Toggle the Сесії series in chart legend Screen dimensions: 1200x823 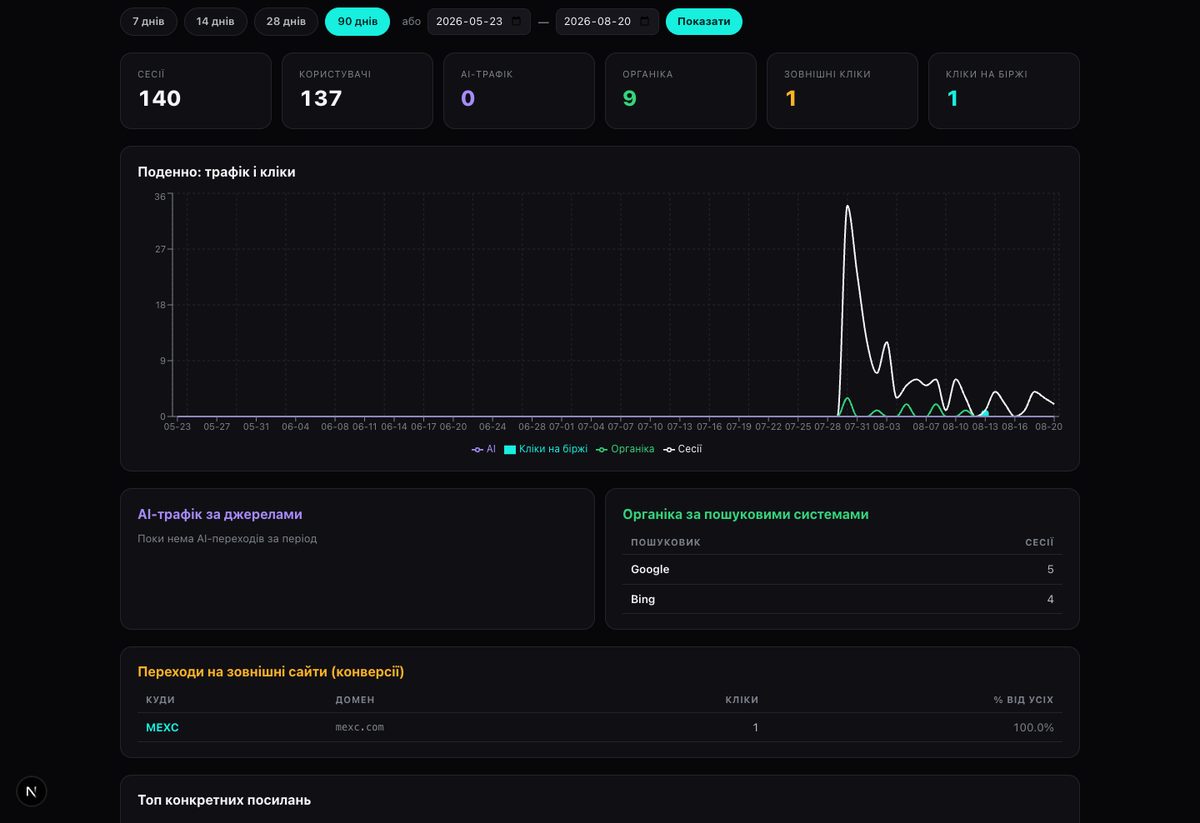pos(682,449)
